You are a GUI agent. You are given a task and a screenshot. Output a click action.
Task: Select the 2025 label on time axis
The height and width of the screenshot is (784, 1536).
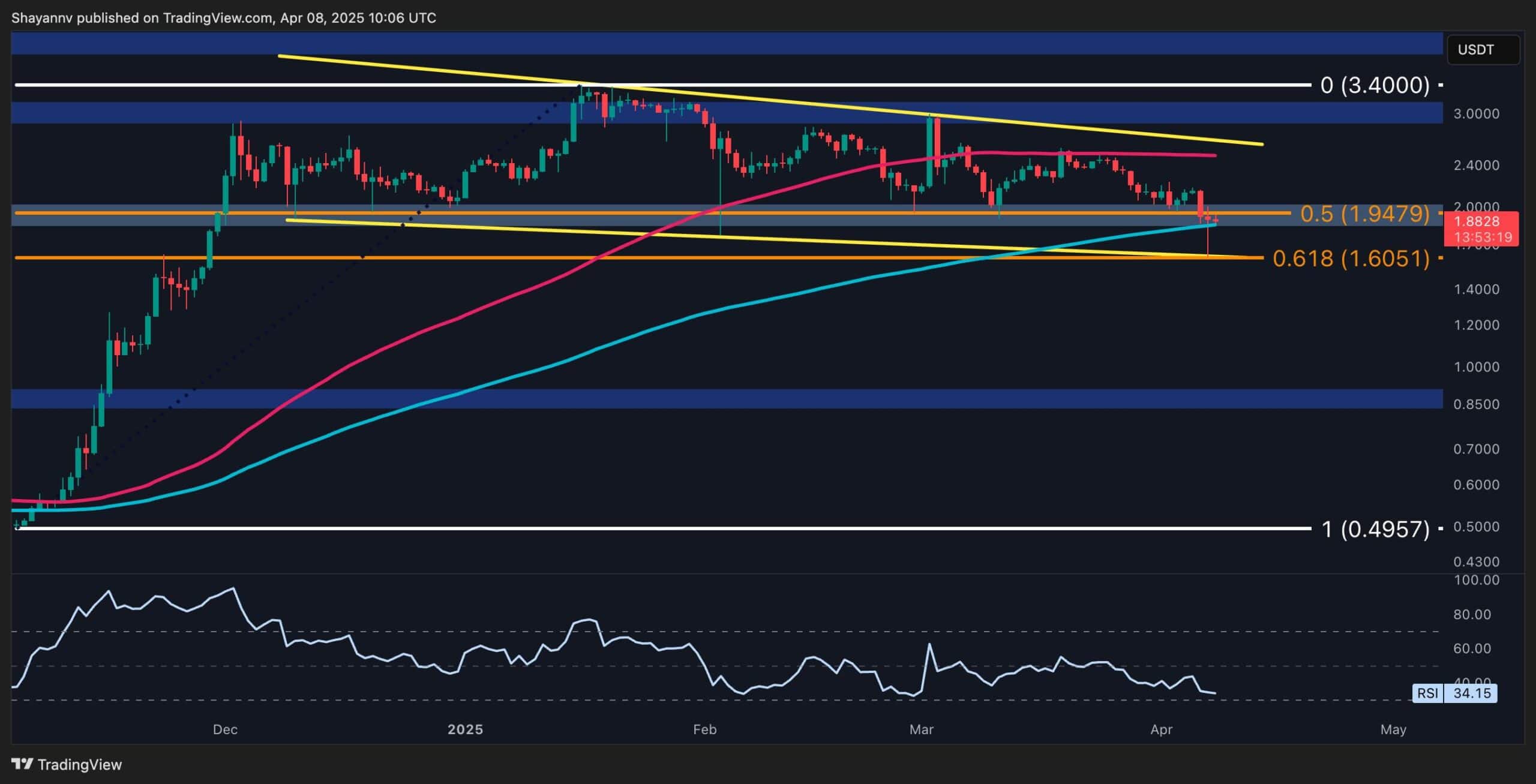[466, 729]
